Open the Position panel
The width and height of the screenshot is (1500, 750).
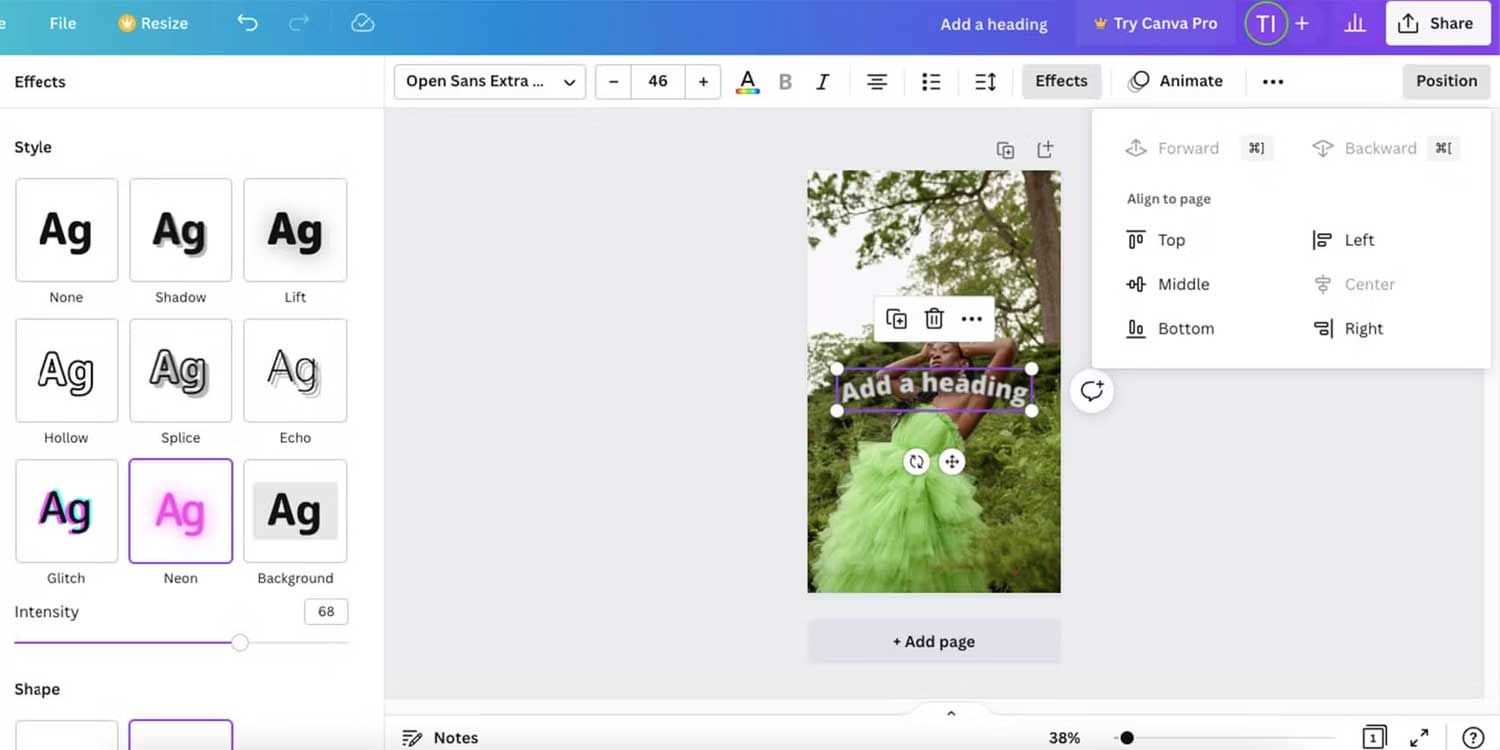click(x=1446, y=81)
